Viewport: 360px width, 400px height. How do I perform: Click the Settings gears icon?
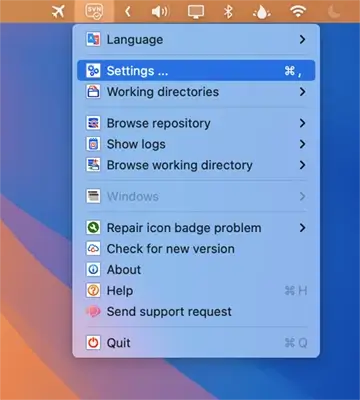(93, 71)
